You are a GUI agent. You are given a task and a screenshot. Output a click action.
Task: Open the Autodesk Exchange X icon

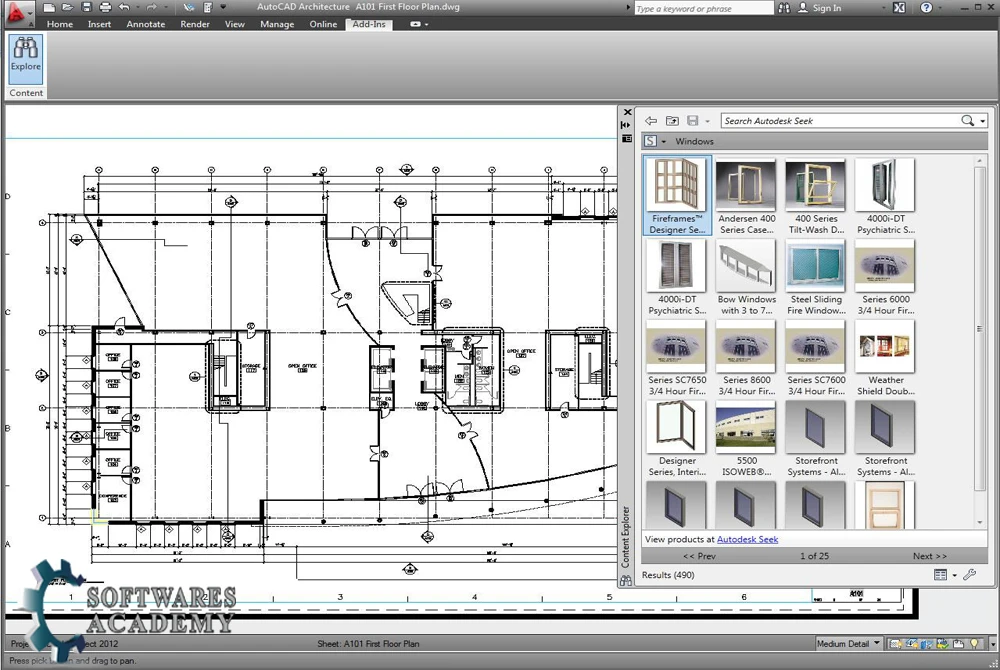pyautogui.click(x=899, y=8)
